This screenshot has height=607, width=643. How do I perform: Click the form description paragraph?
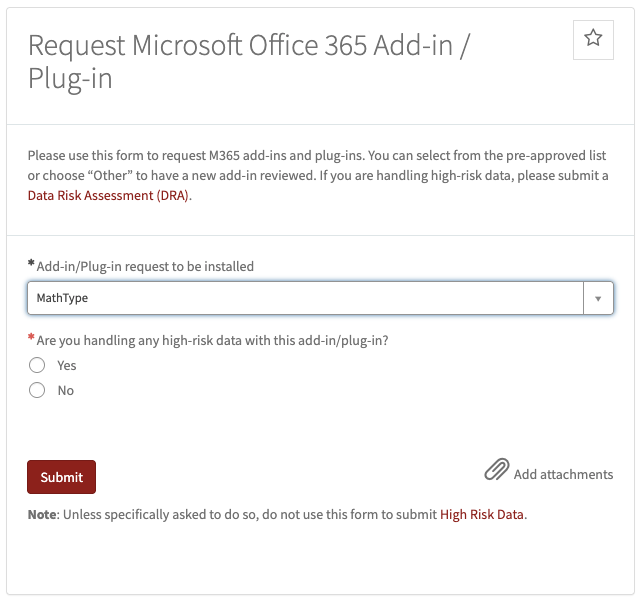[318, 176]
